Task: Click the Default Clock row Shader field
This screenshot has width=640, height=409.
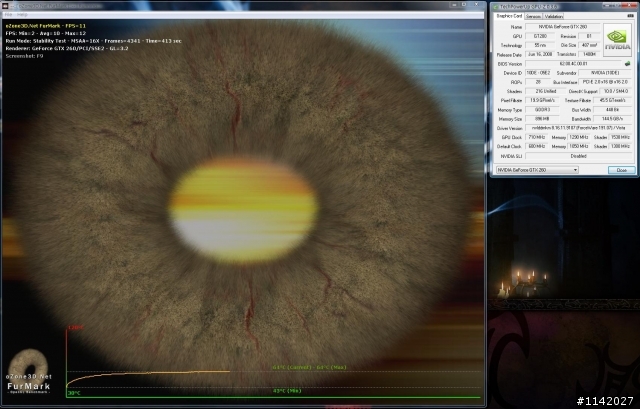Action: pos(620,146)
